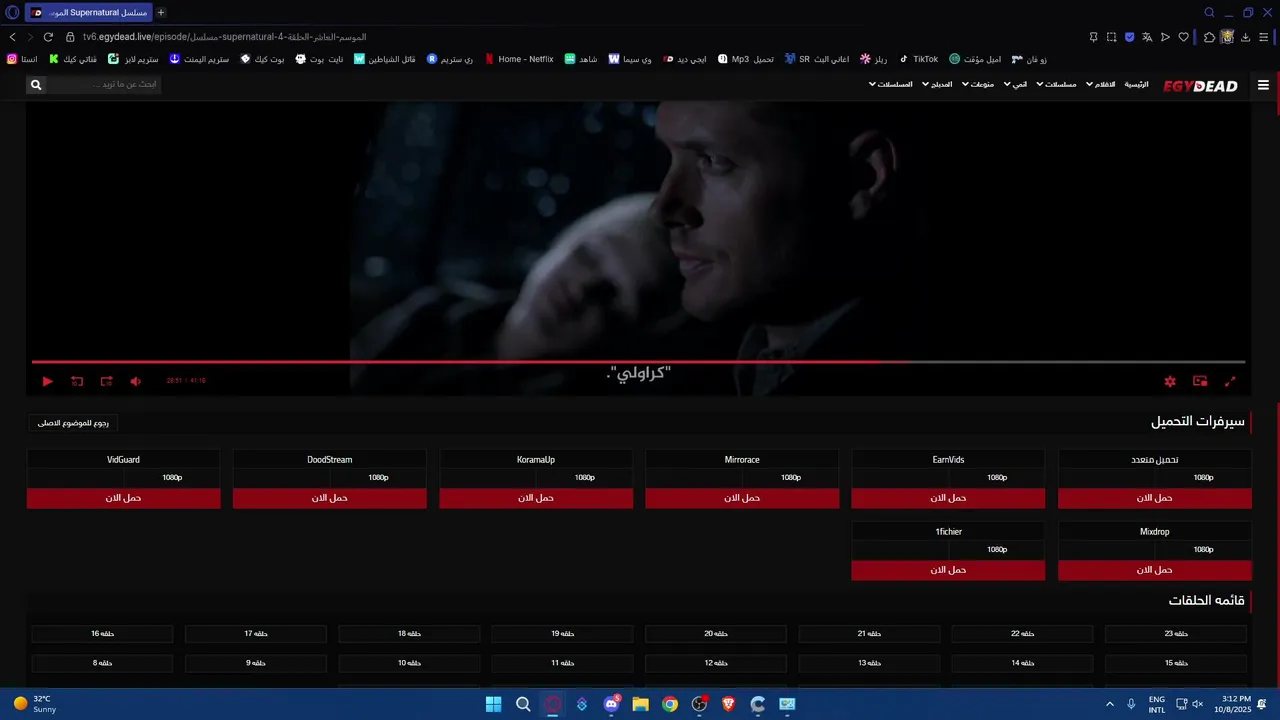Seek on the red video progress bar
This screenshot has width=1280, height=720.
pyautogui.click(x=638, y=361)
